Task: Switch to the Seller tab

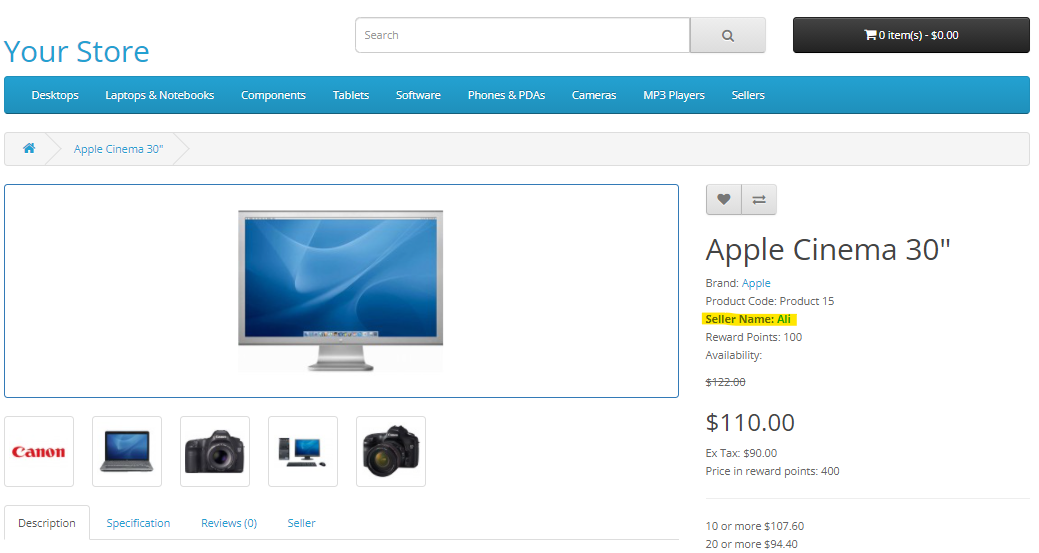Action: 301,523
